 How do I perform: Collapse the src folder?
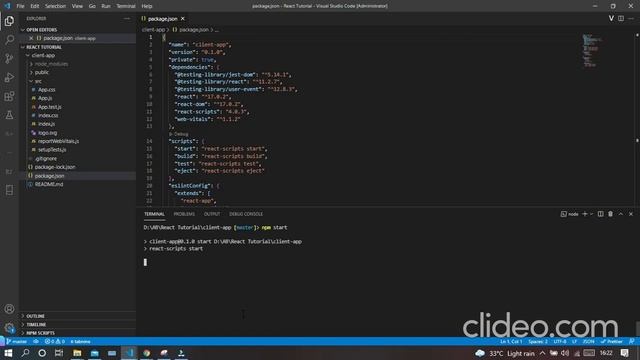tap(78, 81)
